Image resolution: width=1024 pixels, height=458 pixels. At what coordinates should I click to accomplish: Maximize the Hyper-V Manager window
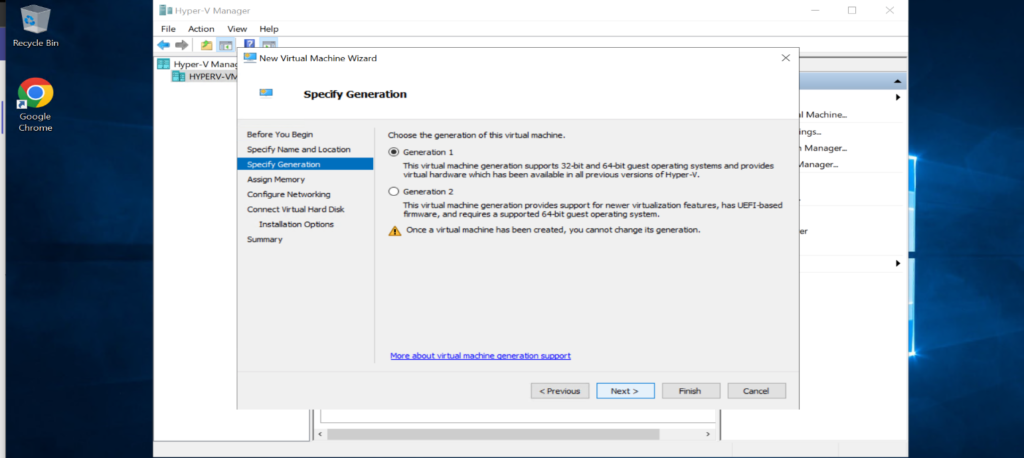852,10
